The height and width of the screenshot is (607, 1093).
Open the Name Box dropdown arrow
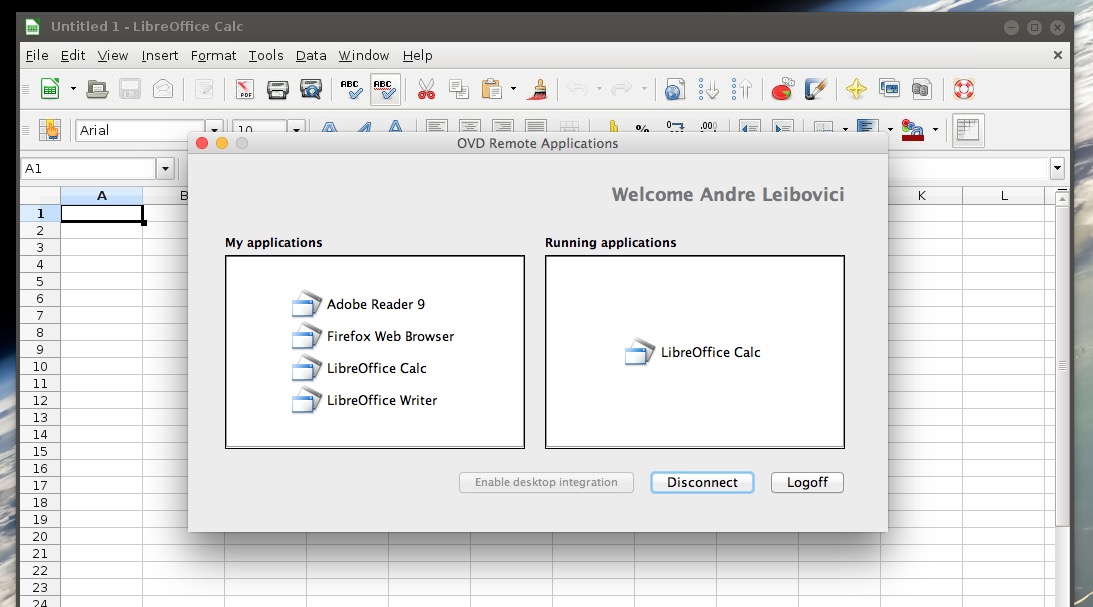(x=165, y=169)
